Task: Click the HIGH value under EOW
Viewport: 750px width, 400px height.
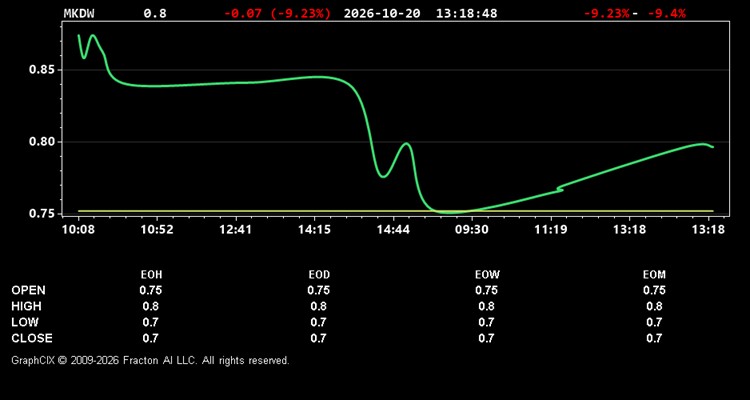Action: pos(486,306)
